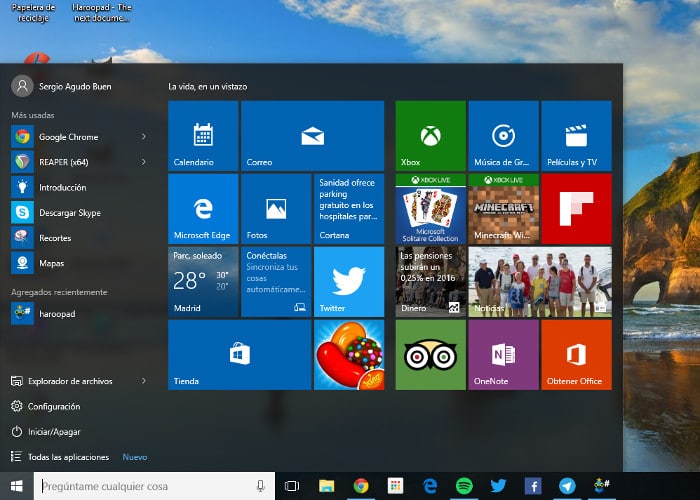700x500 pixels.
Task: Open Twitter from the taskbar
Action: [x=498, y=486]
